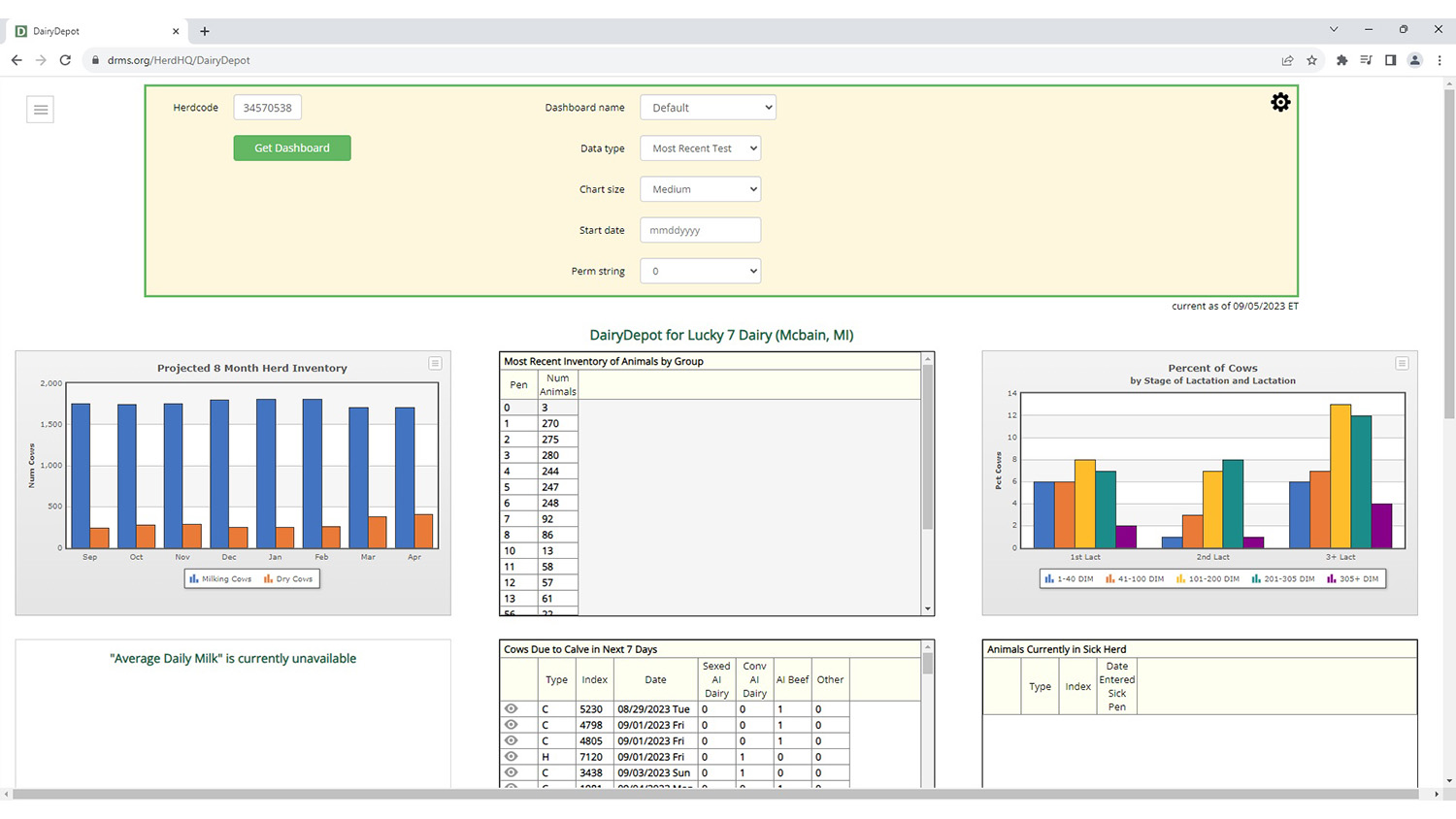Reload the DairyDepot page

(65, 60)
